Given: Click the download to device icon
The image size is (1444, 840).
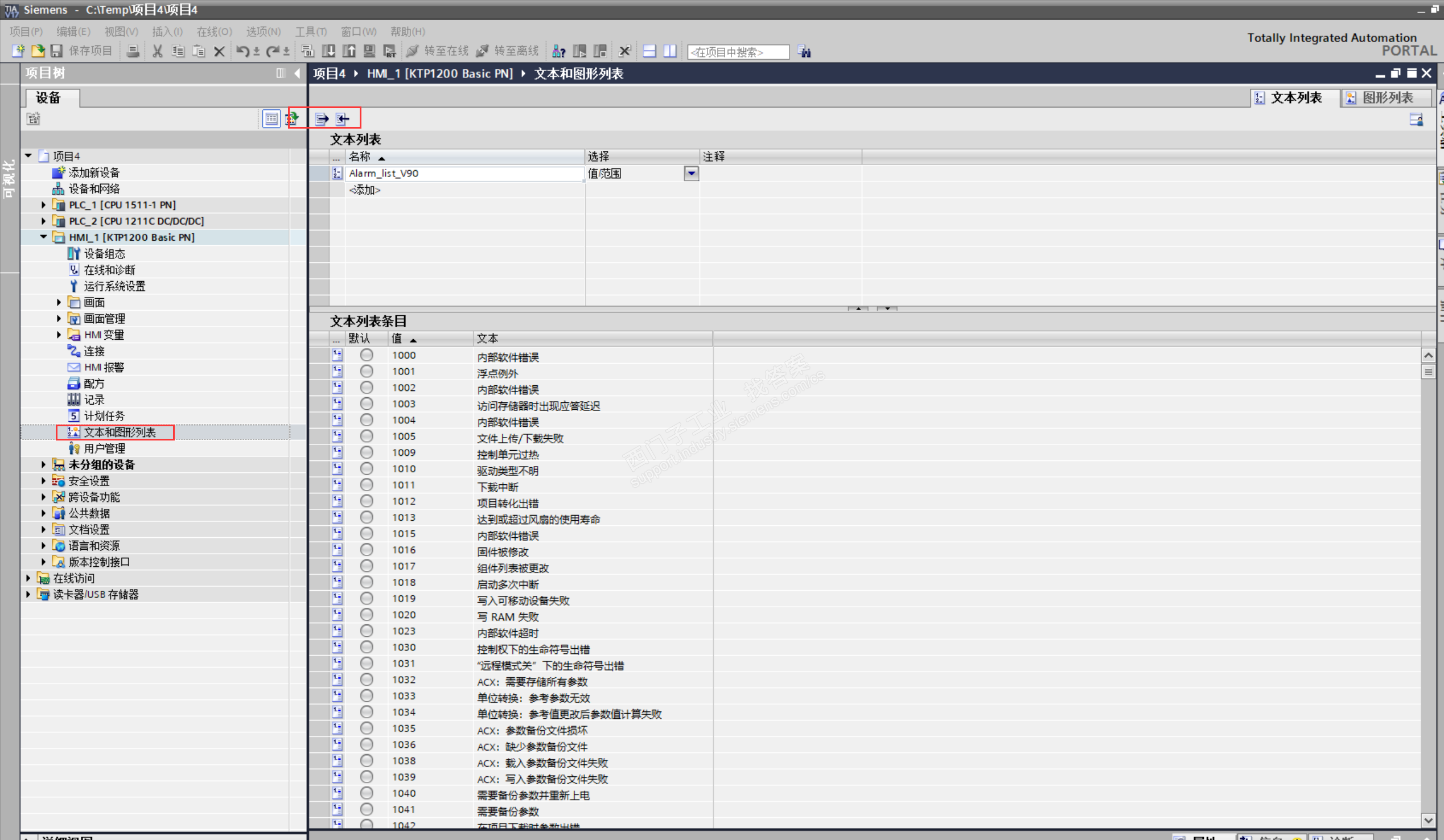Looking at the screenshot, I should click(x=328, y=52).
